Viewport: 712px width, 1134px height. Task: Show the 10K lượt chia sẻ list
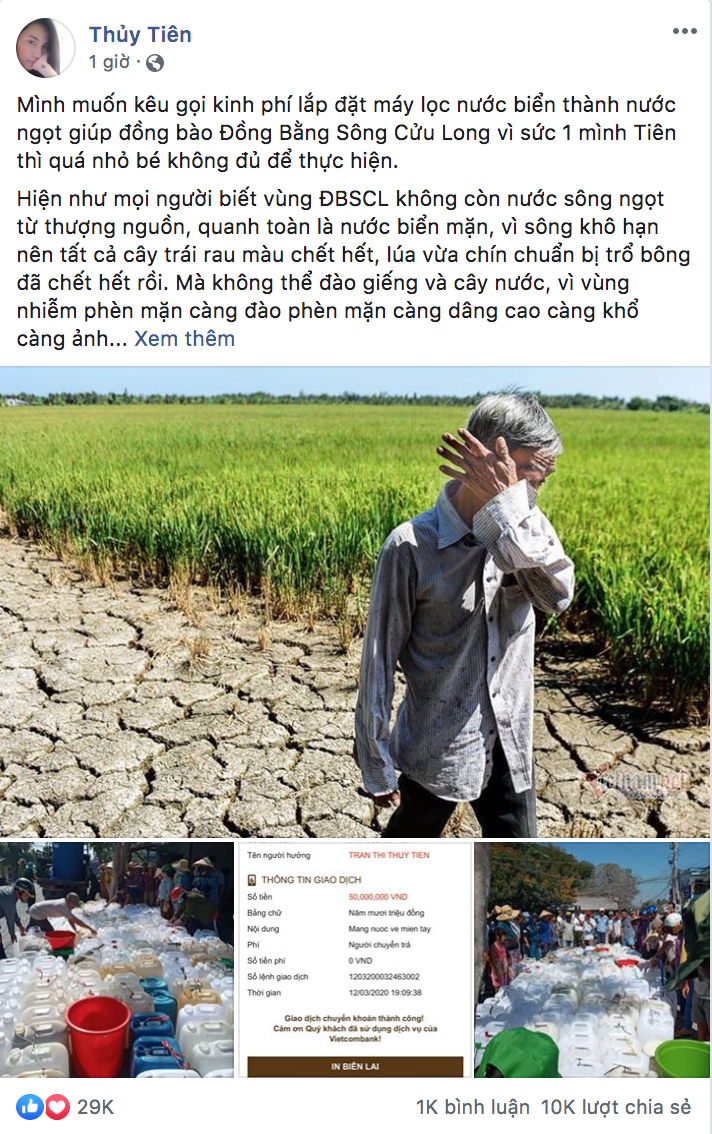(x=616, y=1107)
